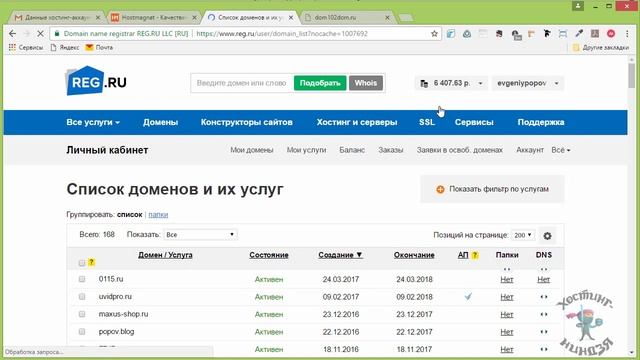Group by папки link

(158, 214)
